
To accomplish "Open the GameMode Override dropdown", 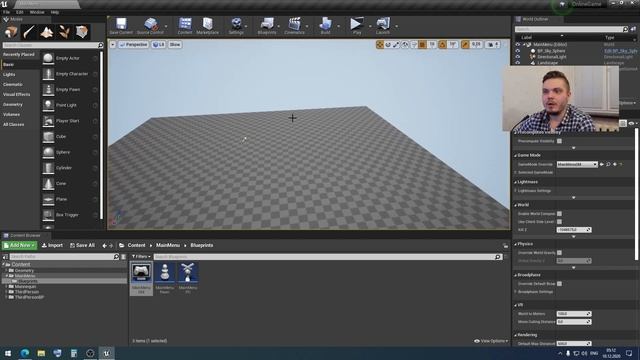I will [x=577, y=164].
